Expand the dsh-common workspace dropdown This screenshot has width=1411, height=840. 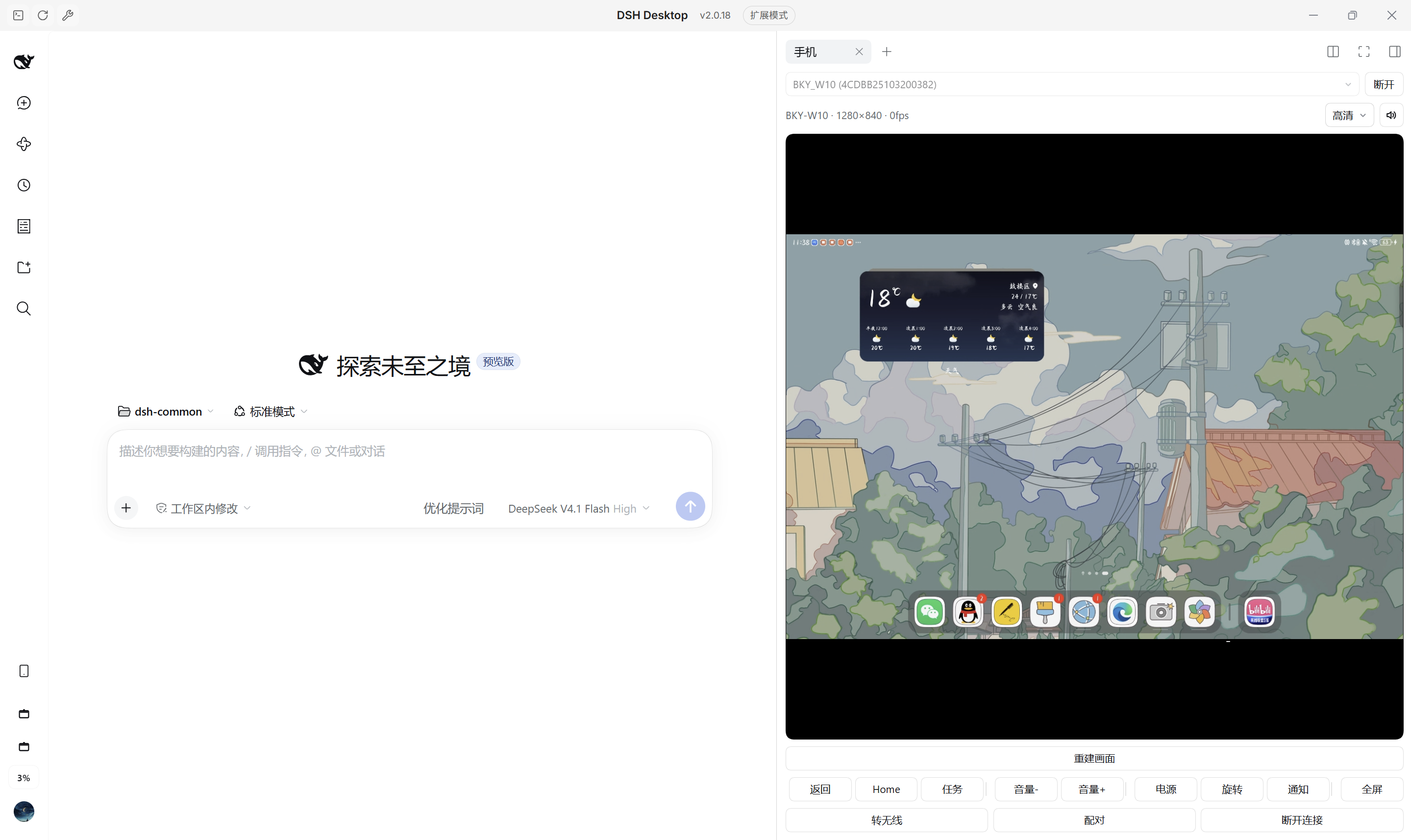click(x=166, y=412)
